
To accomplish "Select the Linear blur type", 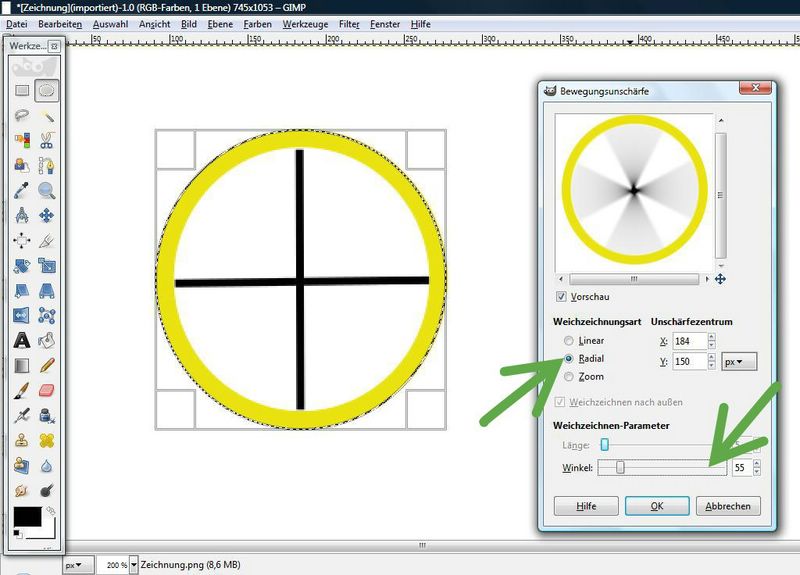I will point(569,341).
